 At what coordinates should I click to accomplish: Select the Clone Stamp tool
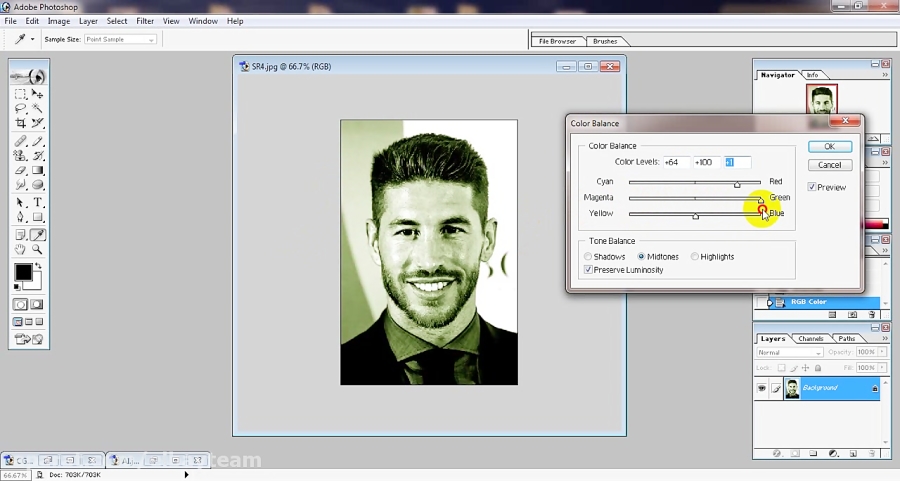(21, 156)
